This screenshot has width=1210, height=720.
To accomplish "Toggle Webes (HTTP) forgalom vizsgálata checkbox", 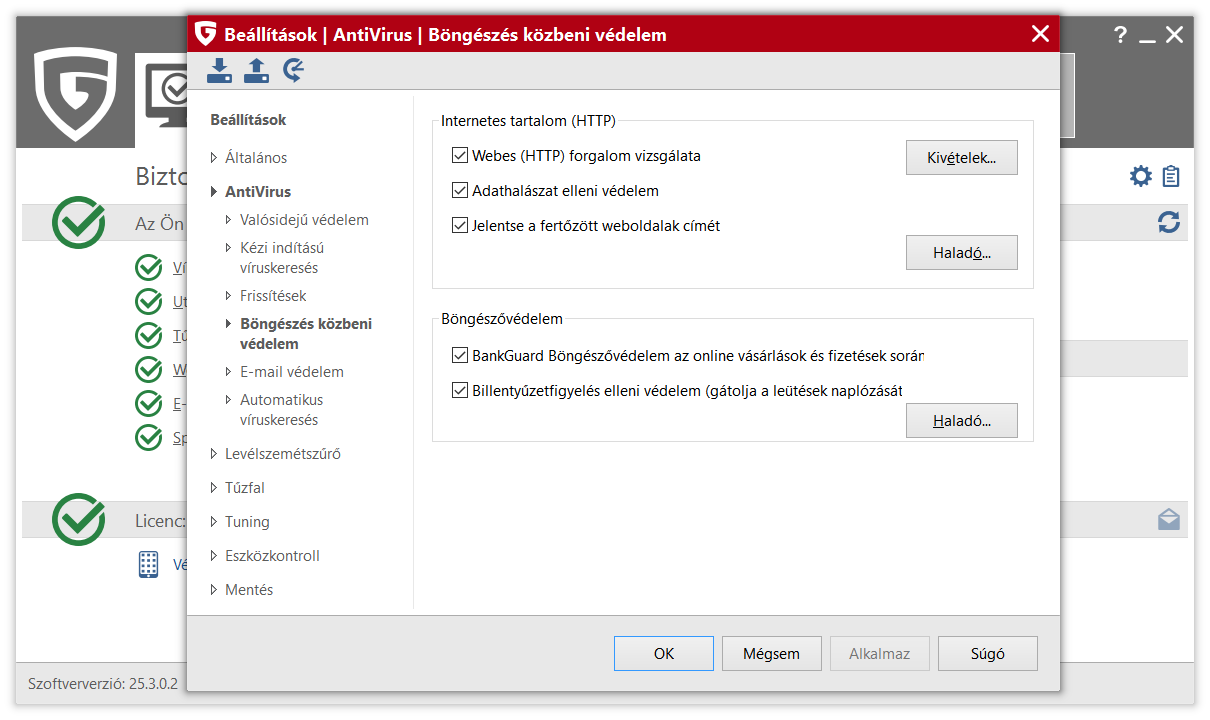I will click(x=460, y=156).
